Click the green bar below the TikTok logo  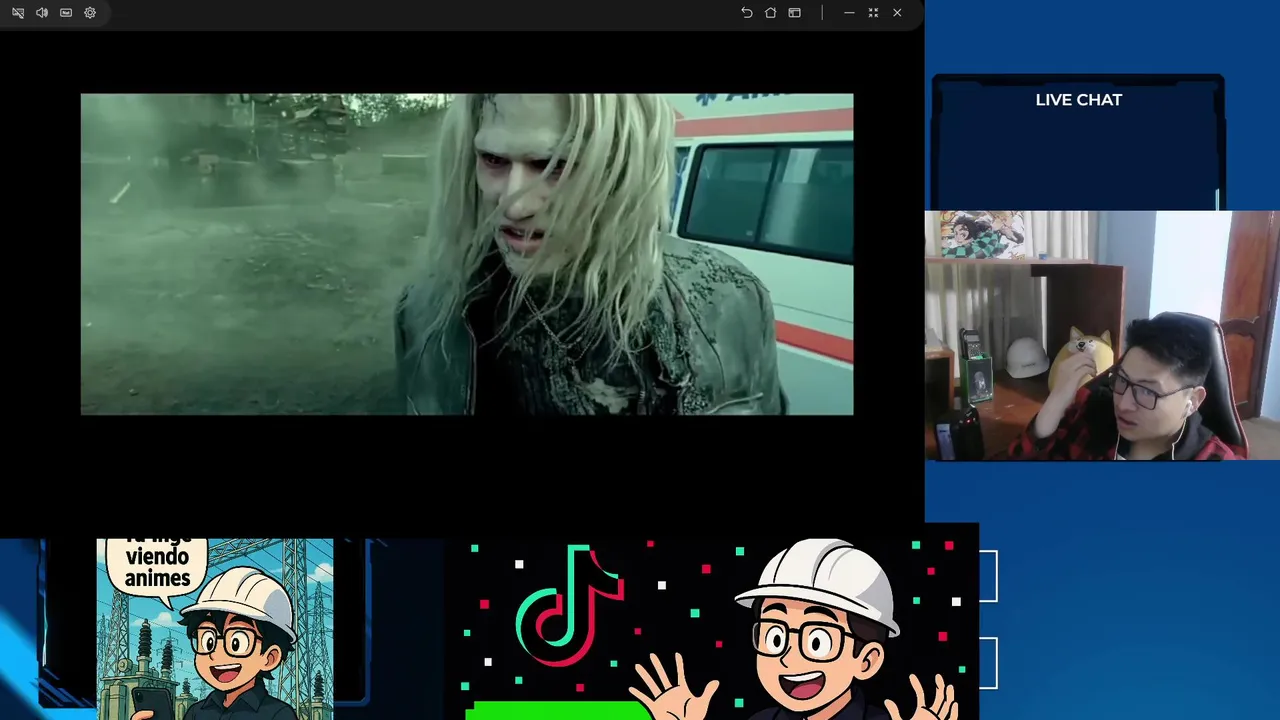coord(560,710)
